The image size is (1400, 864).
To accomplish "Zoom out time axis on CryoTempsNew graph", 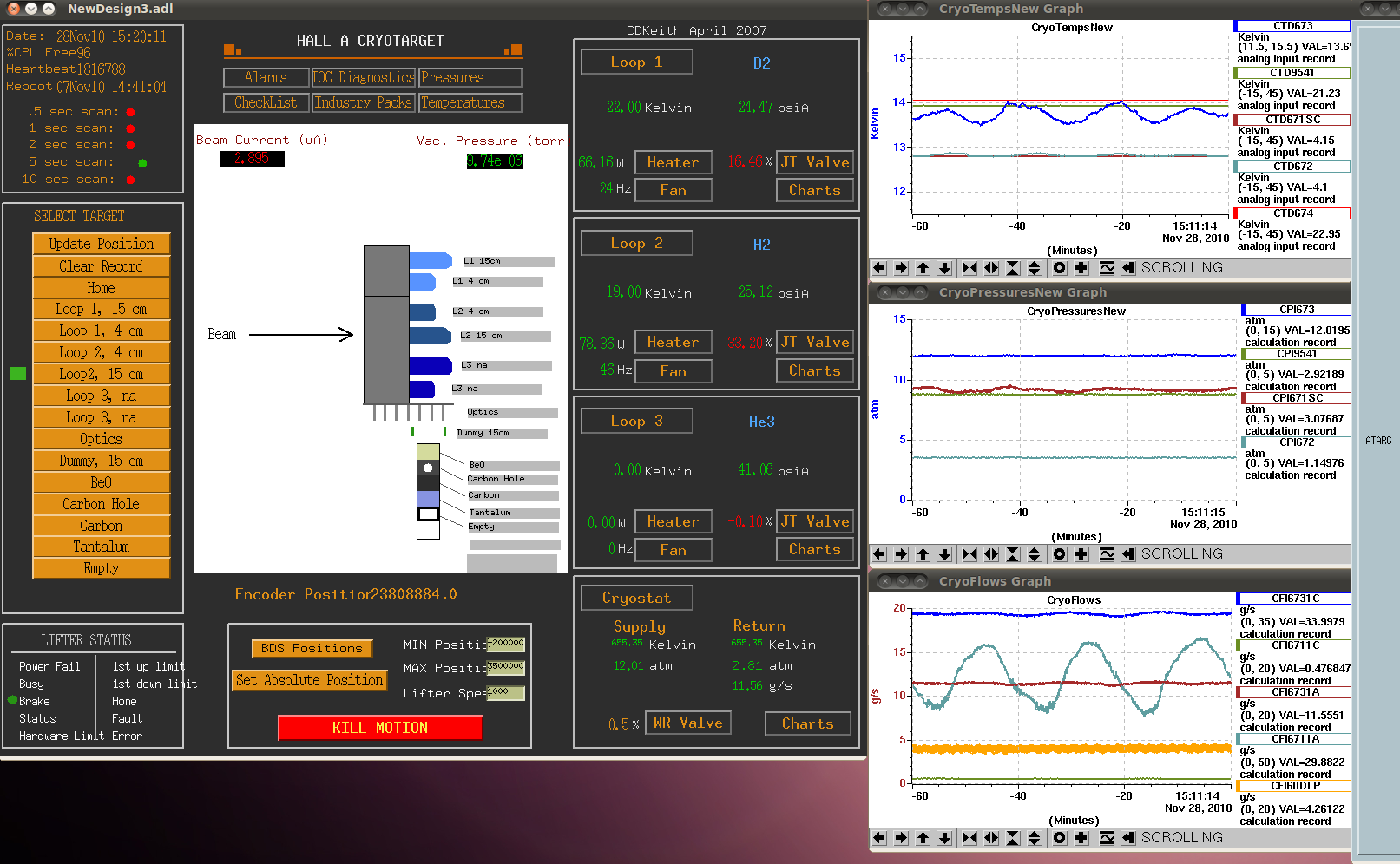I will point(991,268).
